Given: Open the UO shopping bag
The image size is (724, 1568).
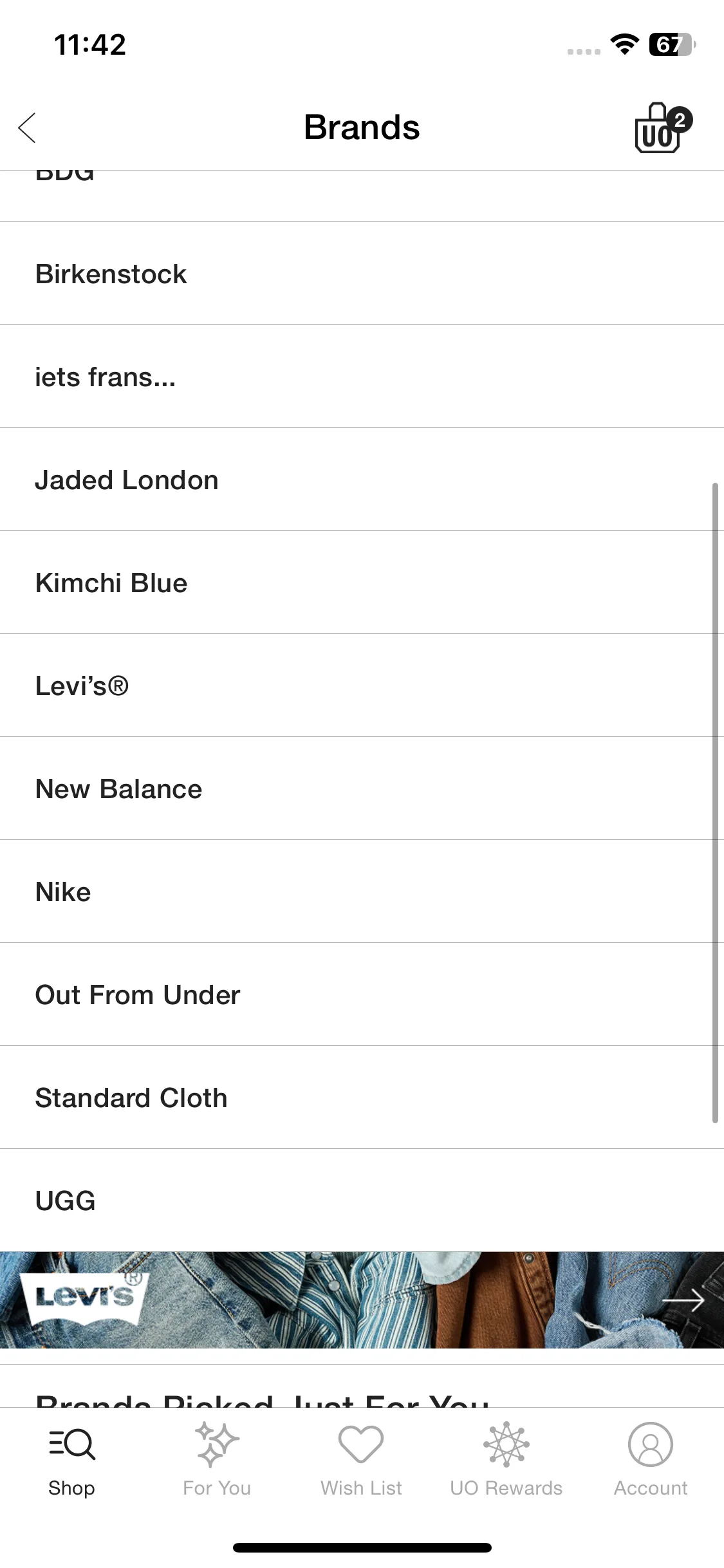Looking at the screenshot, I should 663,127.
